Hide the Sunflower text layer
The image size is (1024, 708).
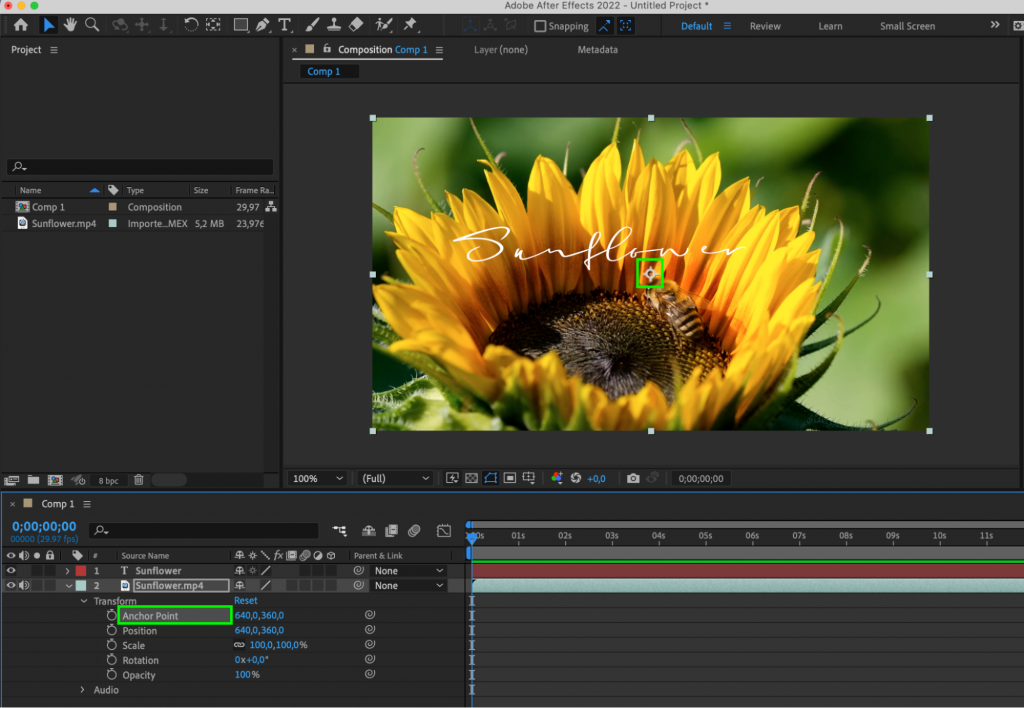(x=11, y=570)
